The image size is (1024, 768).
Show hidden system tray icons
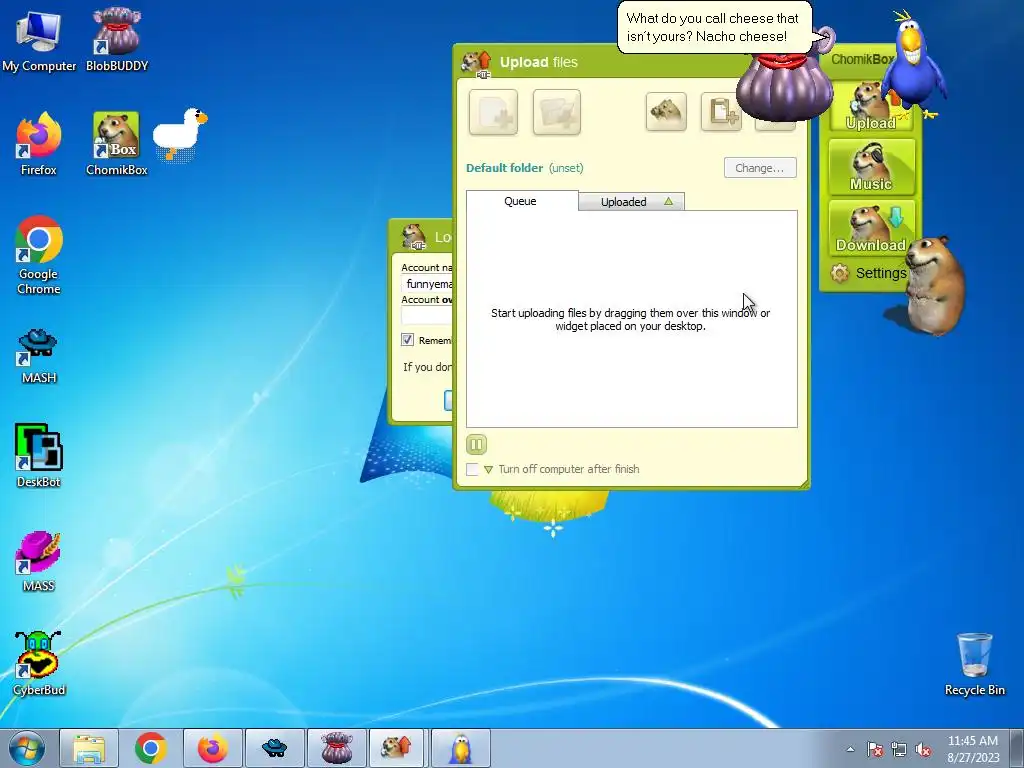coord(850,749)
